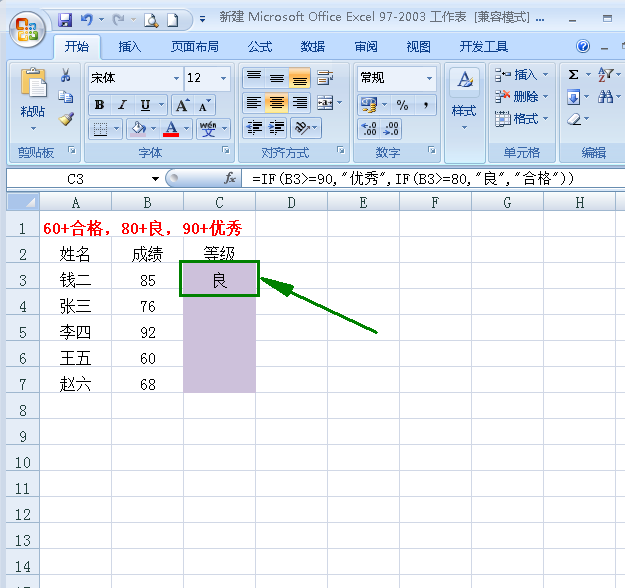Open Print Preview from quick access toolbar
Image resolution: width=625 pixels, height=588 pixels.
click(151, 20)
